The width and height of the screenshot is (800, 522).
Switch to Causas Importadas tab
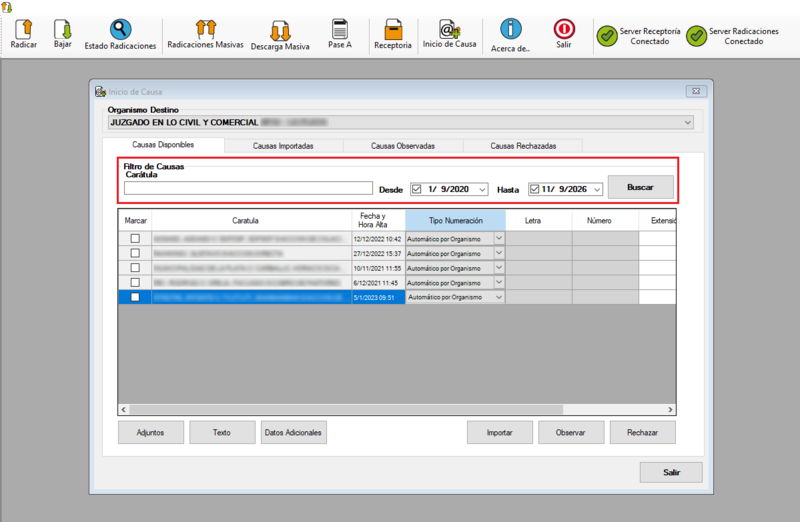pos(283,146)
